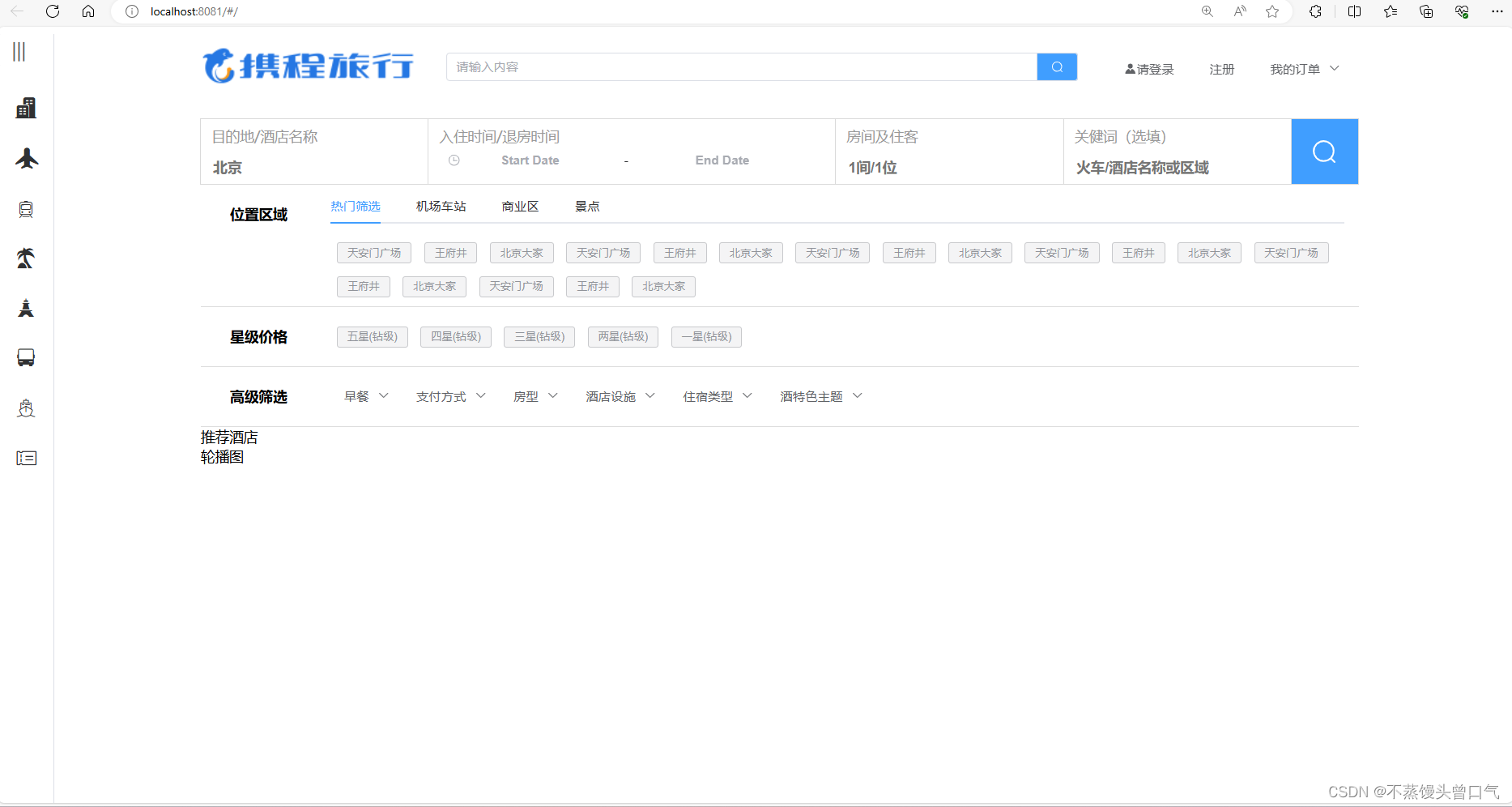Open browser essentials heartbeat icon
Screen dimensions: 1512x807
point(1462,11)
